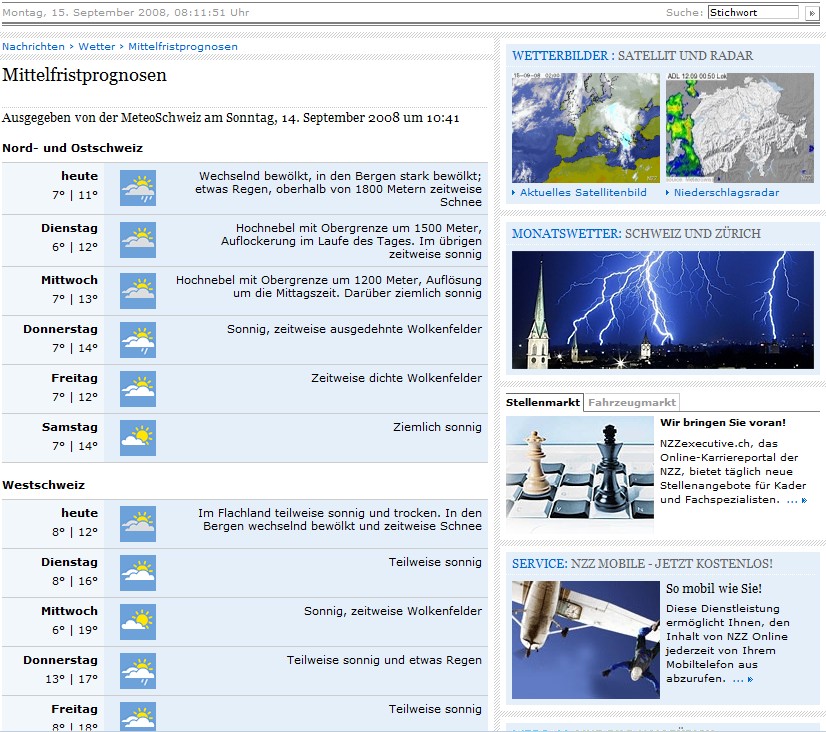The height and width of the screenshot is (732, 826).
Task: Open Niederschlagsradar link
Action: pos(726,192)
